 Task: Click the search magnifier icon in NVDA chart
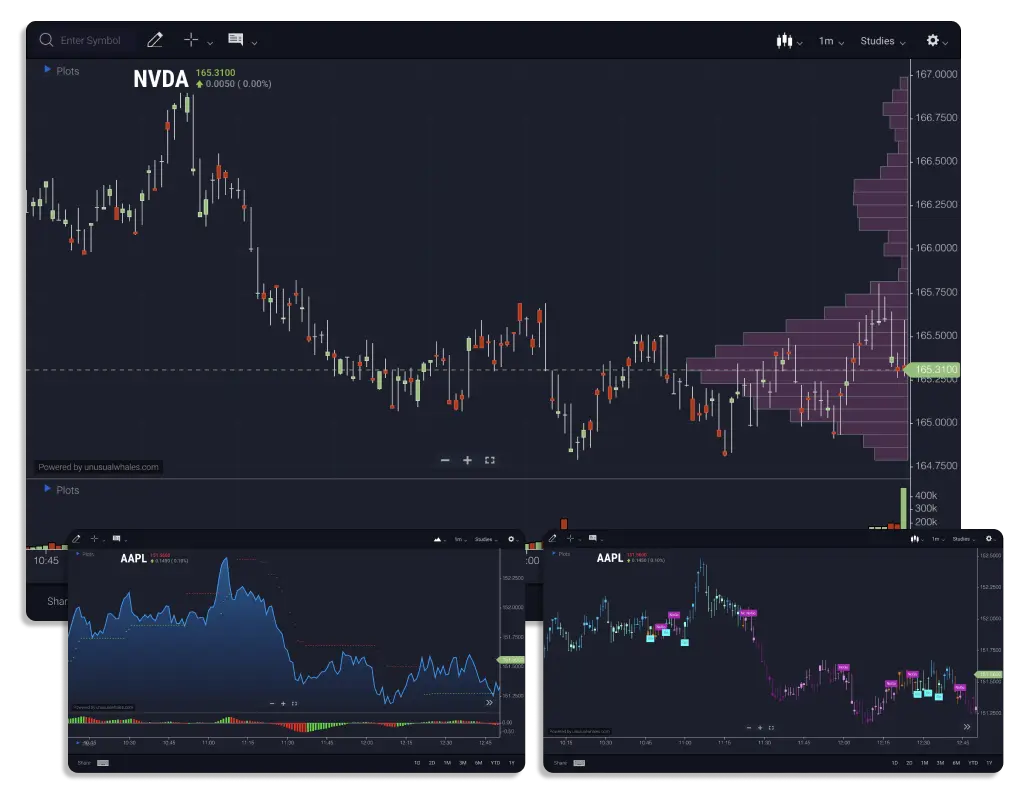[x=46, y=40]
